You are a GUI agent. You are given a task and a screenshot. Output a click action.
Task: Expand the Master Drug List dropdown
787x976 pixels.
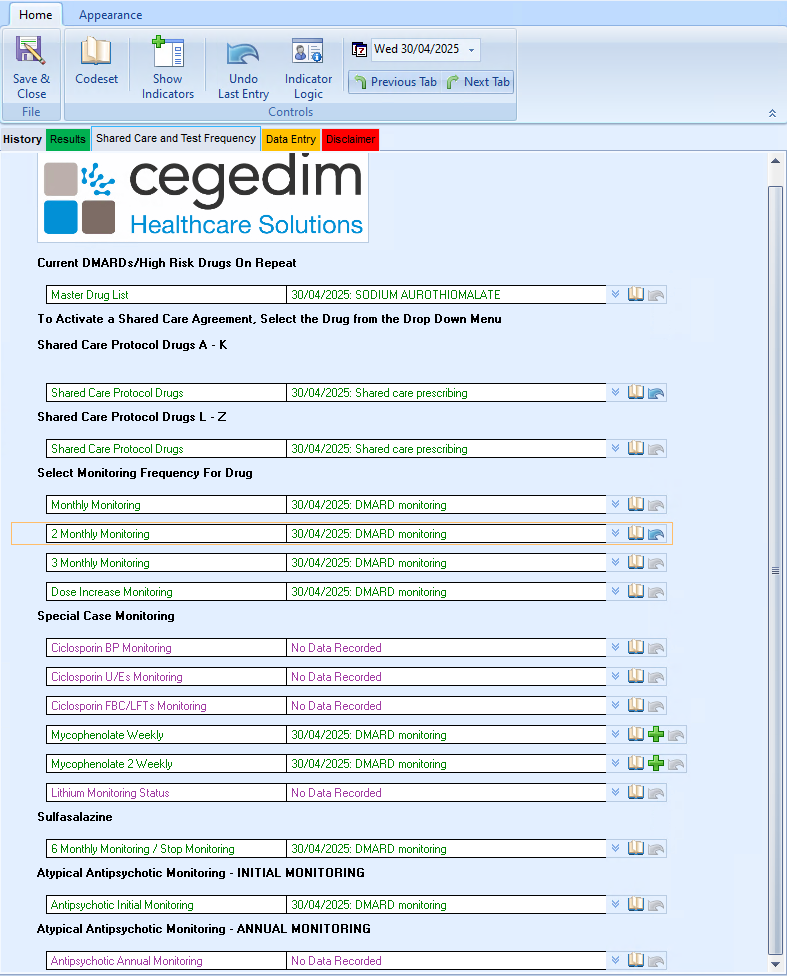[x=615, y=294]
